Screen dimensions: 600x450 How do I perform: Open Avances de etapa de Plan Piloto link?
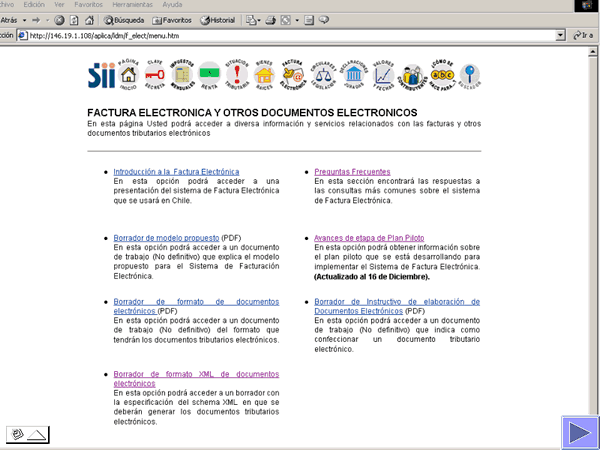(x=371, y=239)
